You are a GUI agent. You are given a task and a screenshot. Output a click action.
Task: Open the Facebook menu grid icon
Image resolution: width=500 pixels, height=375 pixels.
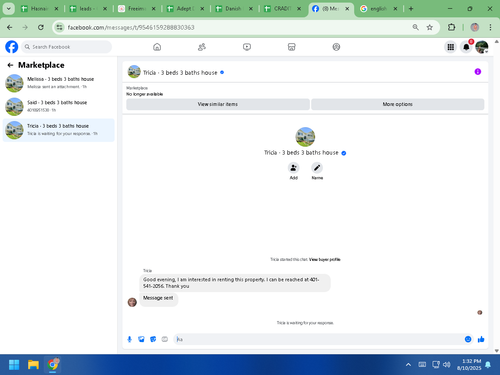(451, 47)
